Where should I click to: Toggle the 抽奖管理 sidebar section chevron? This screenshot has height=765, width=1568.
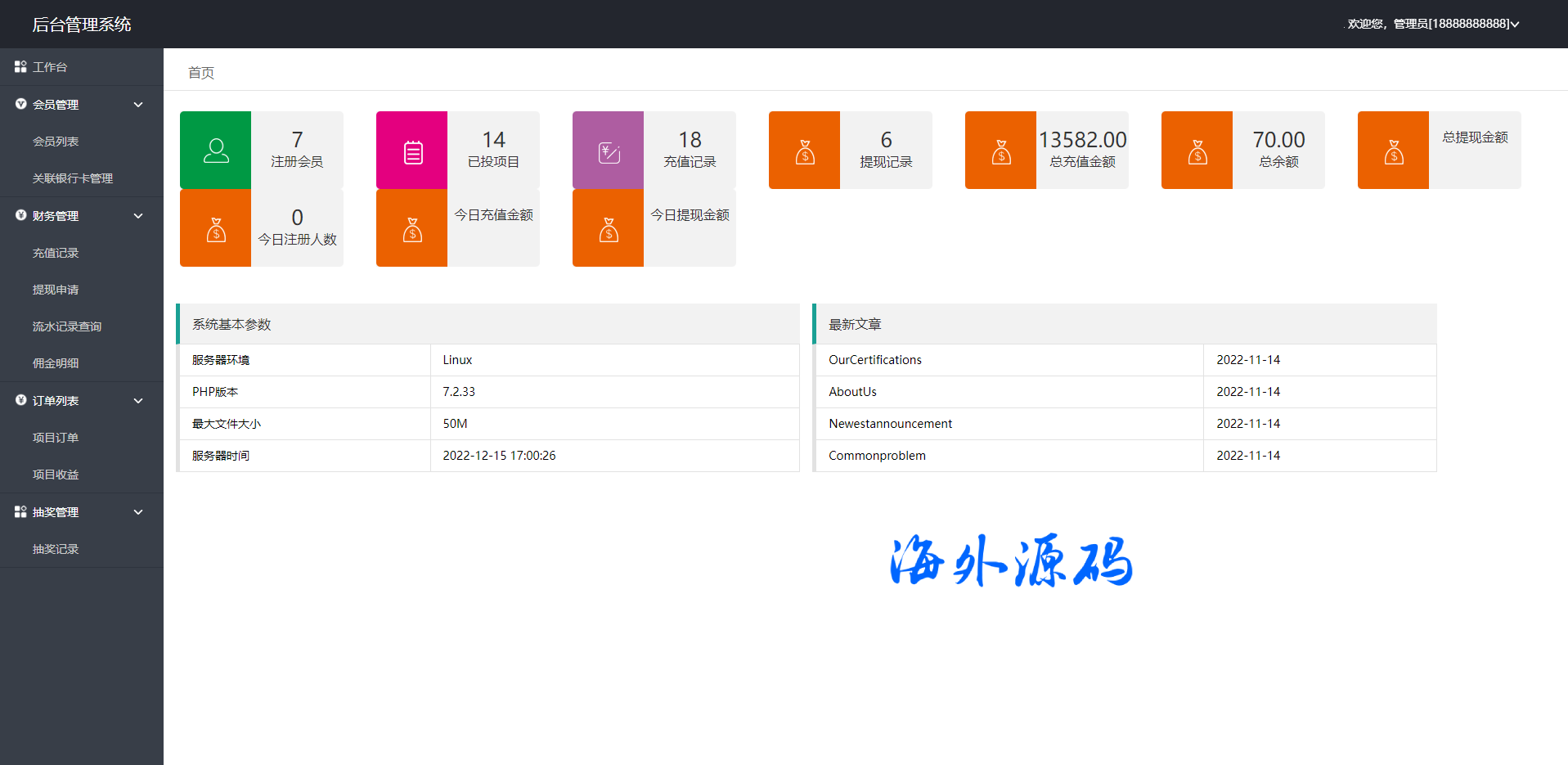(138, 512)
